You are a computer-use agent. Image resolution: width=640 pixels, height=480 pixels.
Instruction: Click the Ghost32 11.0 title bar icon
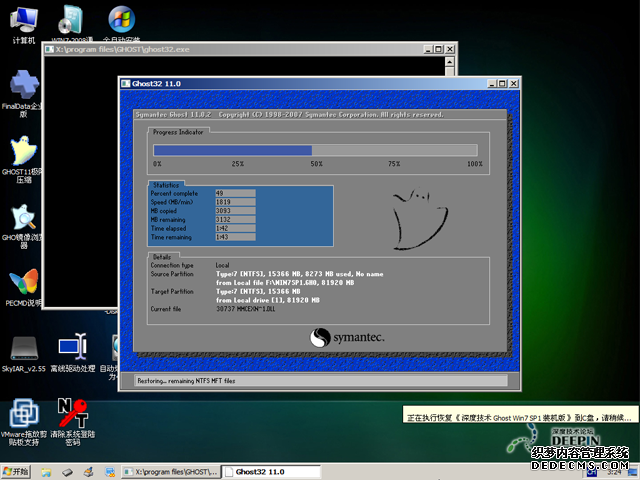[x=126, y=84]
